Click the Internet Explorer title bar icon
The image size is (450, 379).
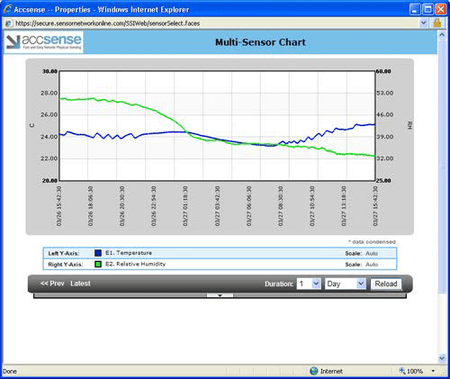pyautogui.click(x=7, y=9)
